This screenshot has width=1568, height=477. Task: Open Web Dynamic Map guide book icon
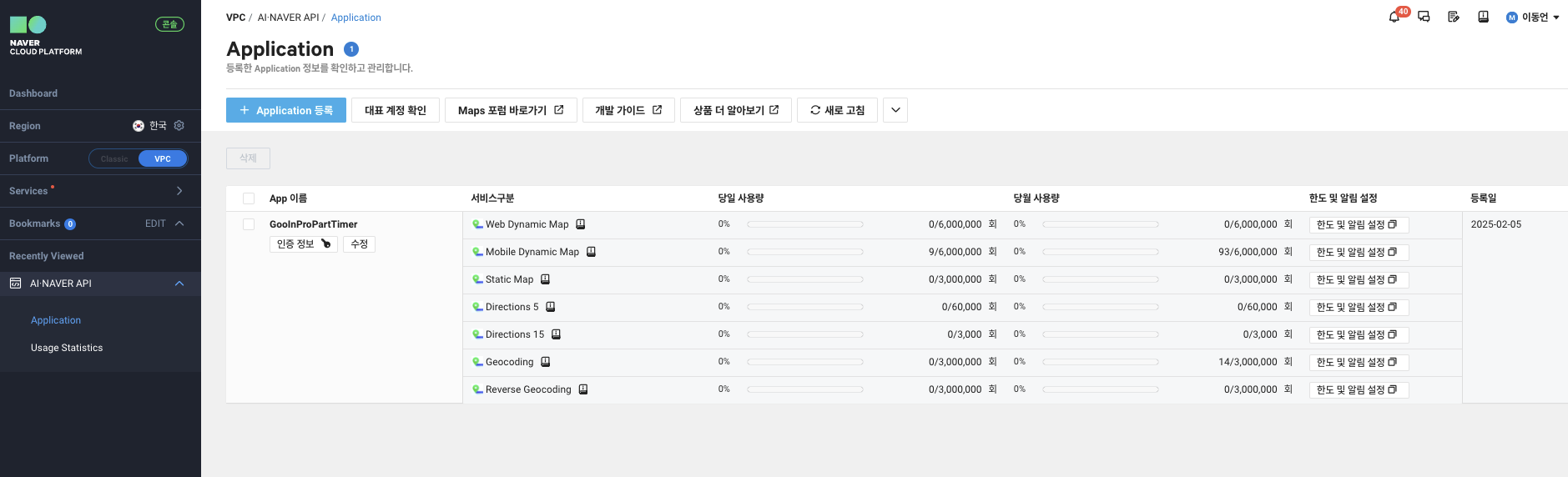click(581, 224)
